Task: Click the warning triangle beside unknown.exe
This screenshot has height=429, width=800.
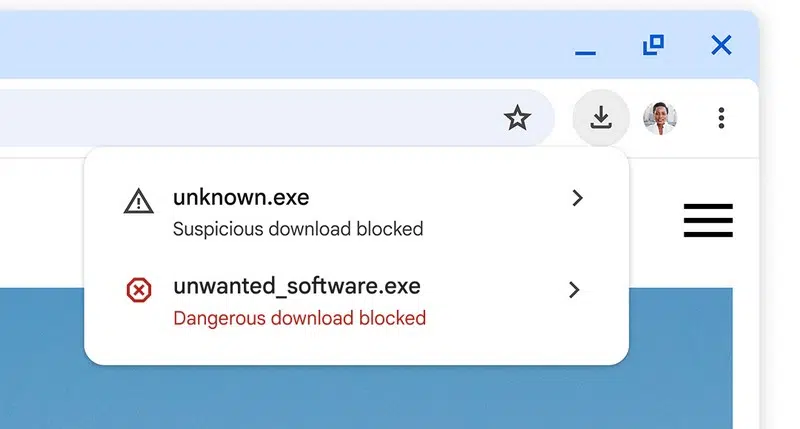Action: (x=139, y=202)
